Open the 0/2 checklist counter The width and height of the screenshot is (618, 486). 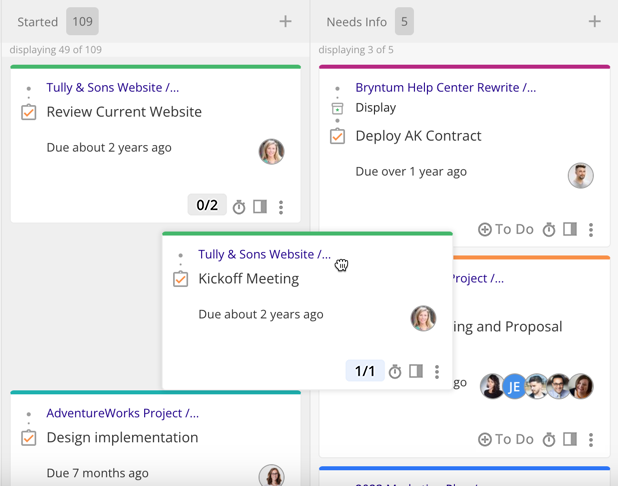(x=207, y=205)
